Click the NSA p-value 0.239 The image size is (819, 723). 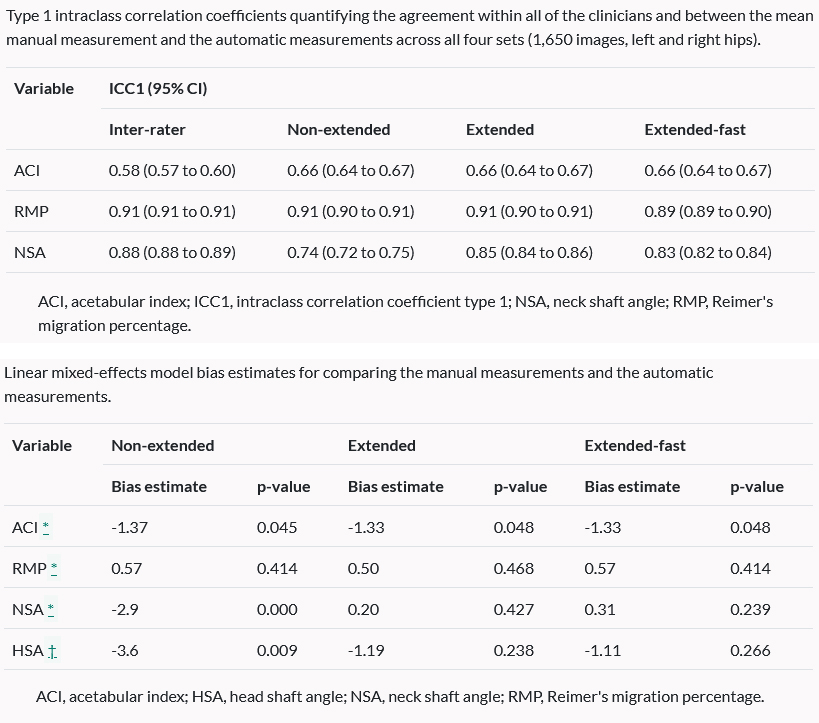(750, 610)
